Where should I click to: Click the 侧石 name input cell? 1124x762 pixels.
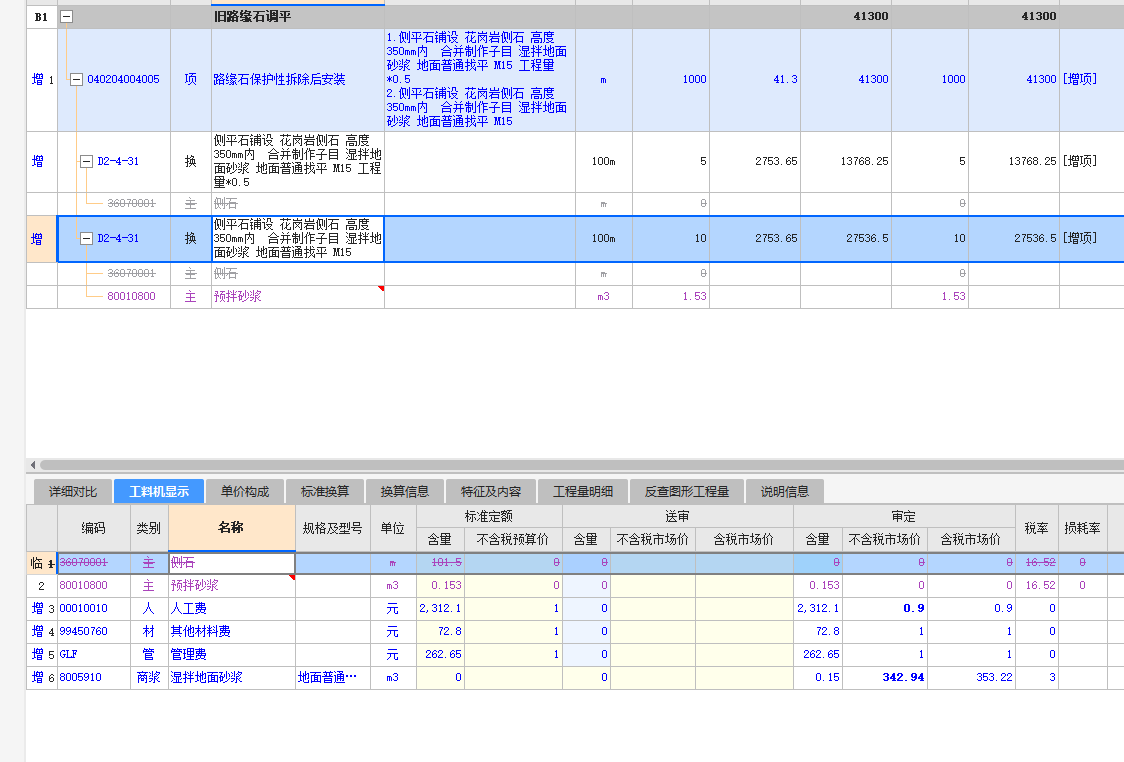[x=232, y=563]
